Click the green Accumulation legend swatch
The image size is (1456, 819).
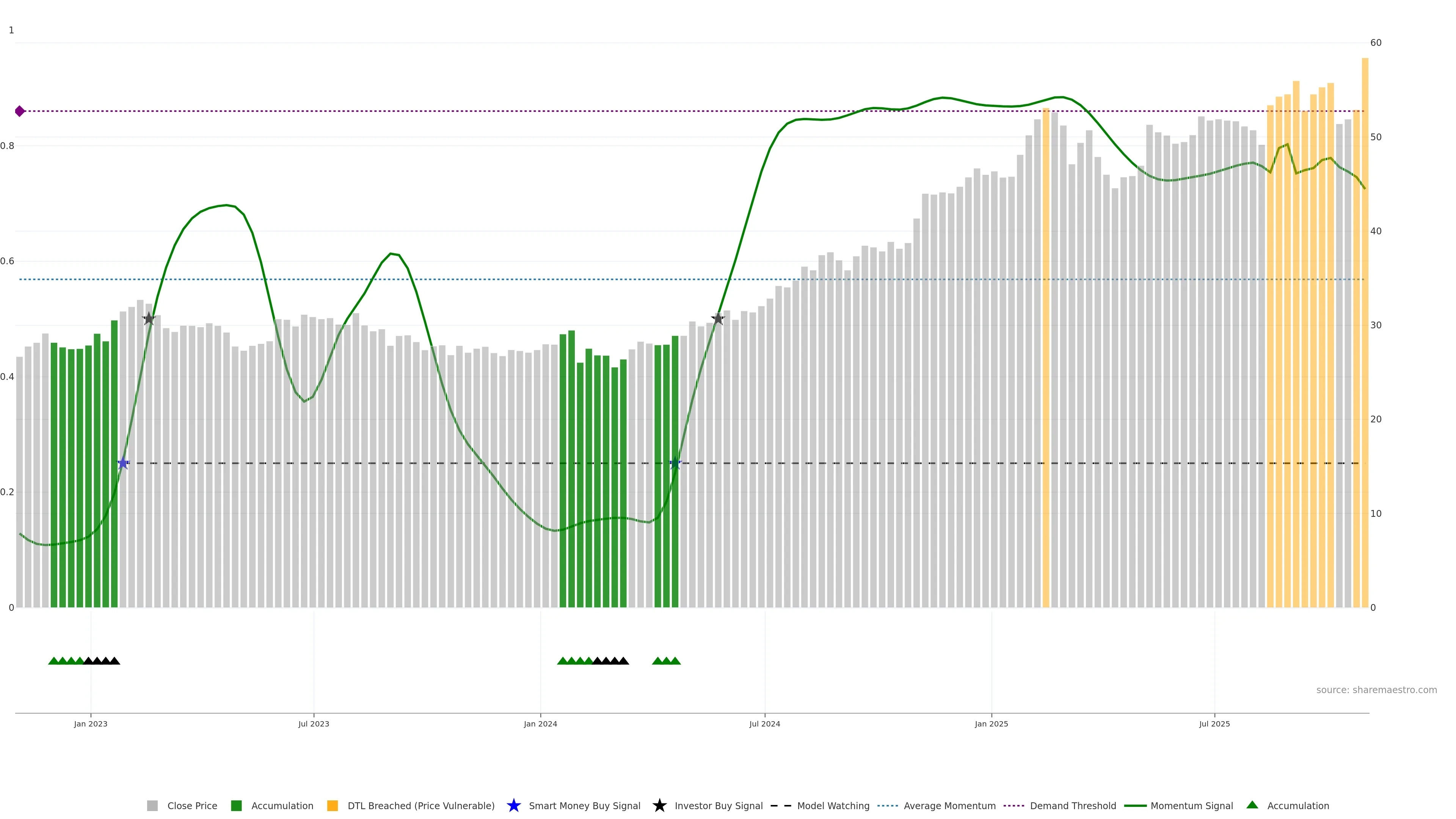236,805
